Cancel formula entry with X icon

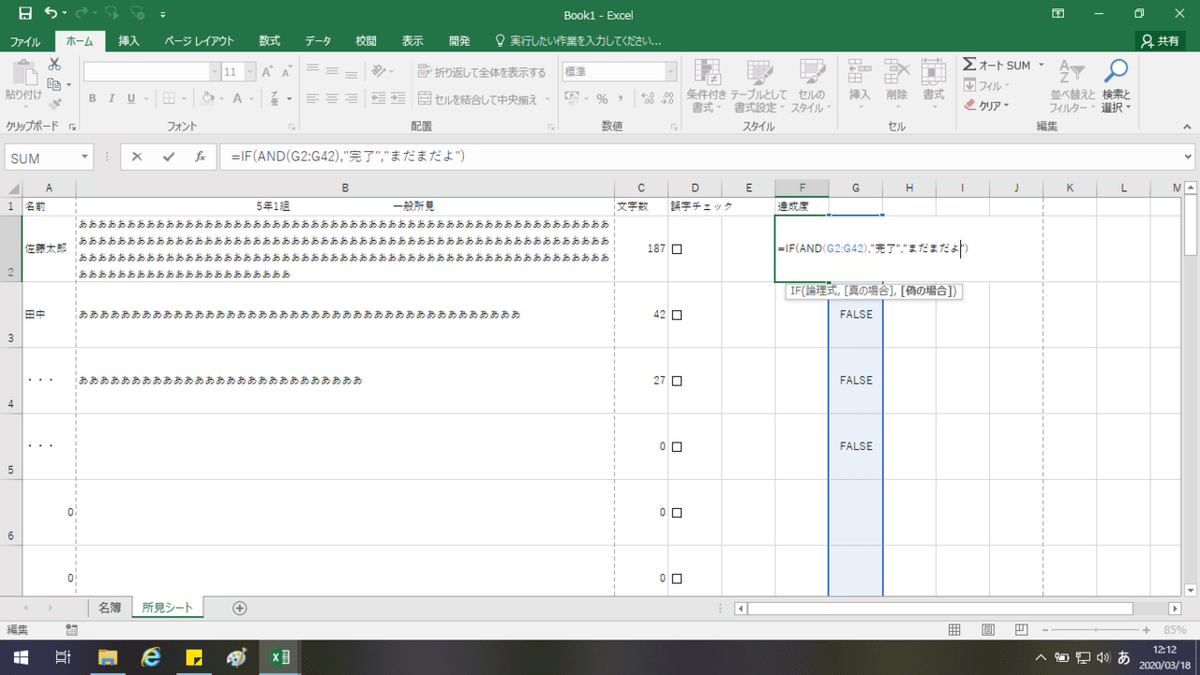point(137,157)
